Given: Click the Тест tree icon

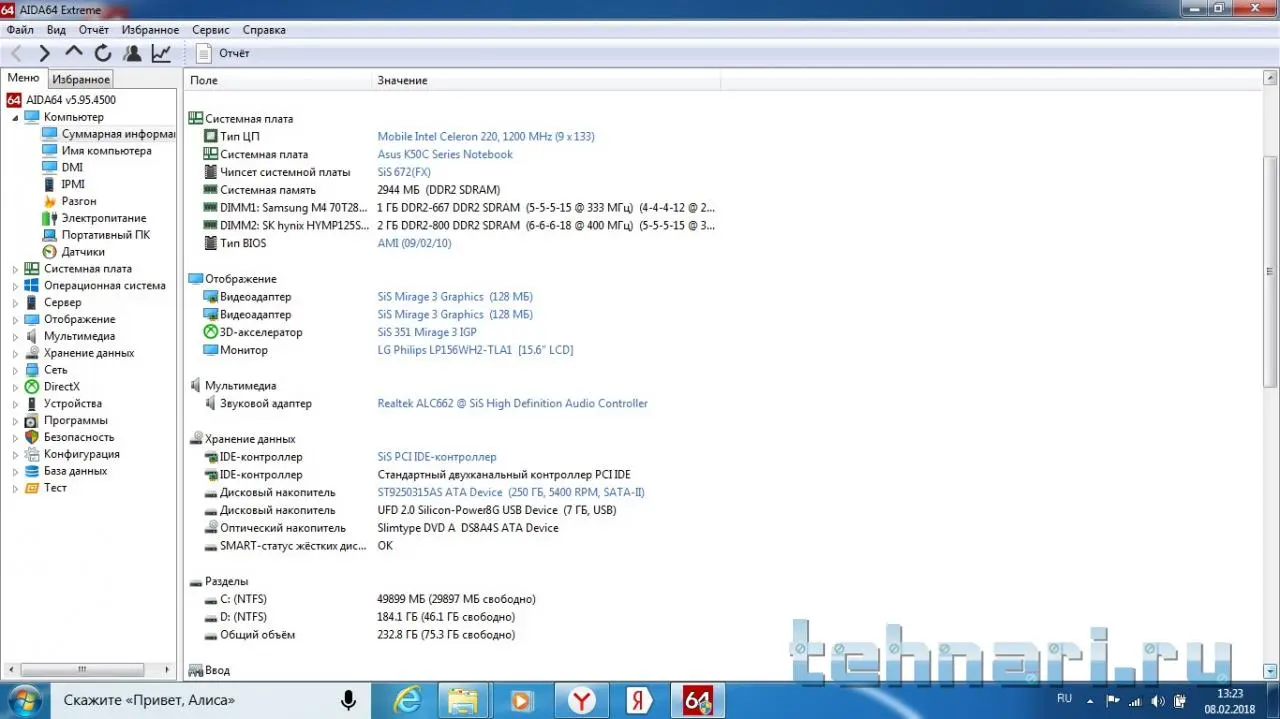Looking at the screenshot, I should point(32,488).
